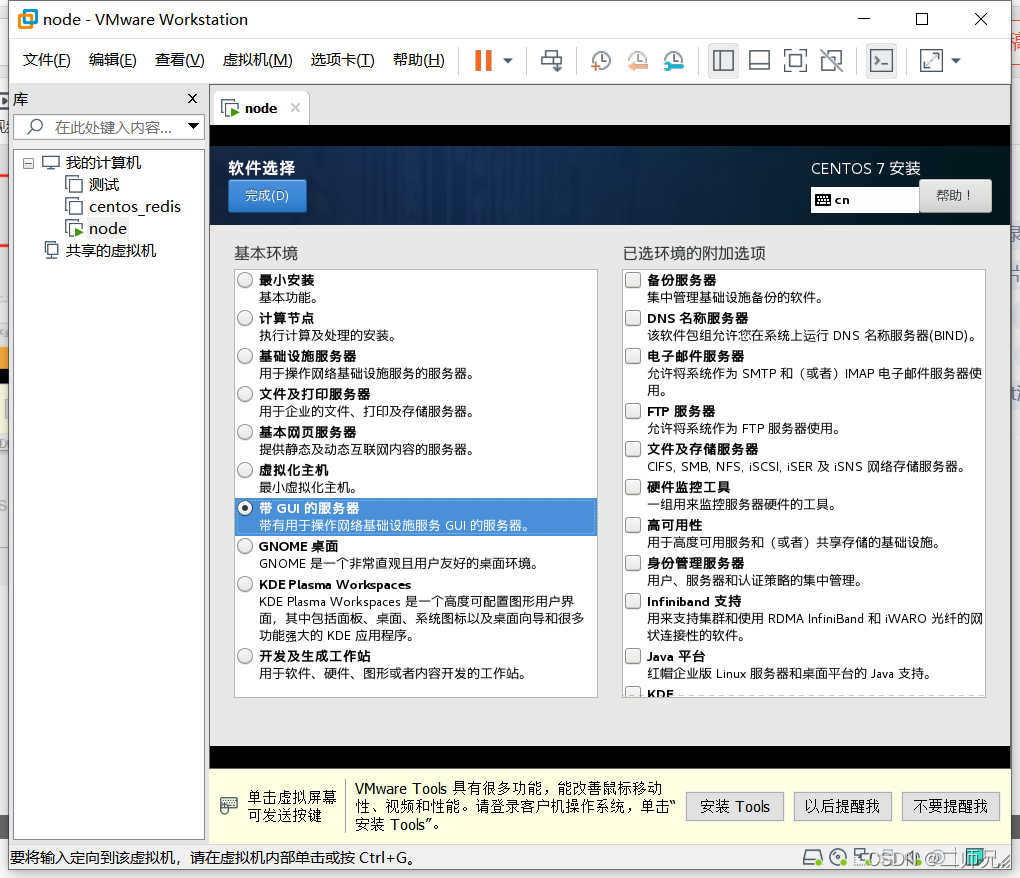Viewport: 1020px width, 878px height.
Task: Check the Java 平台 checkbox
Action: (633, 656)
